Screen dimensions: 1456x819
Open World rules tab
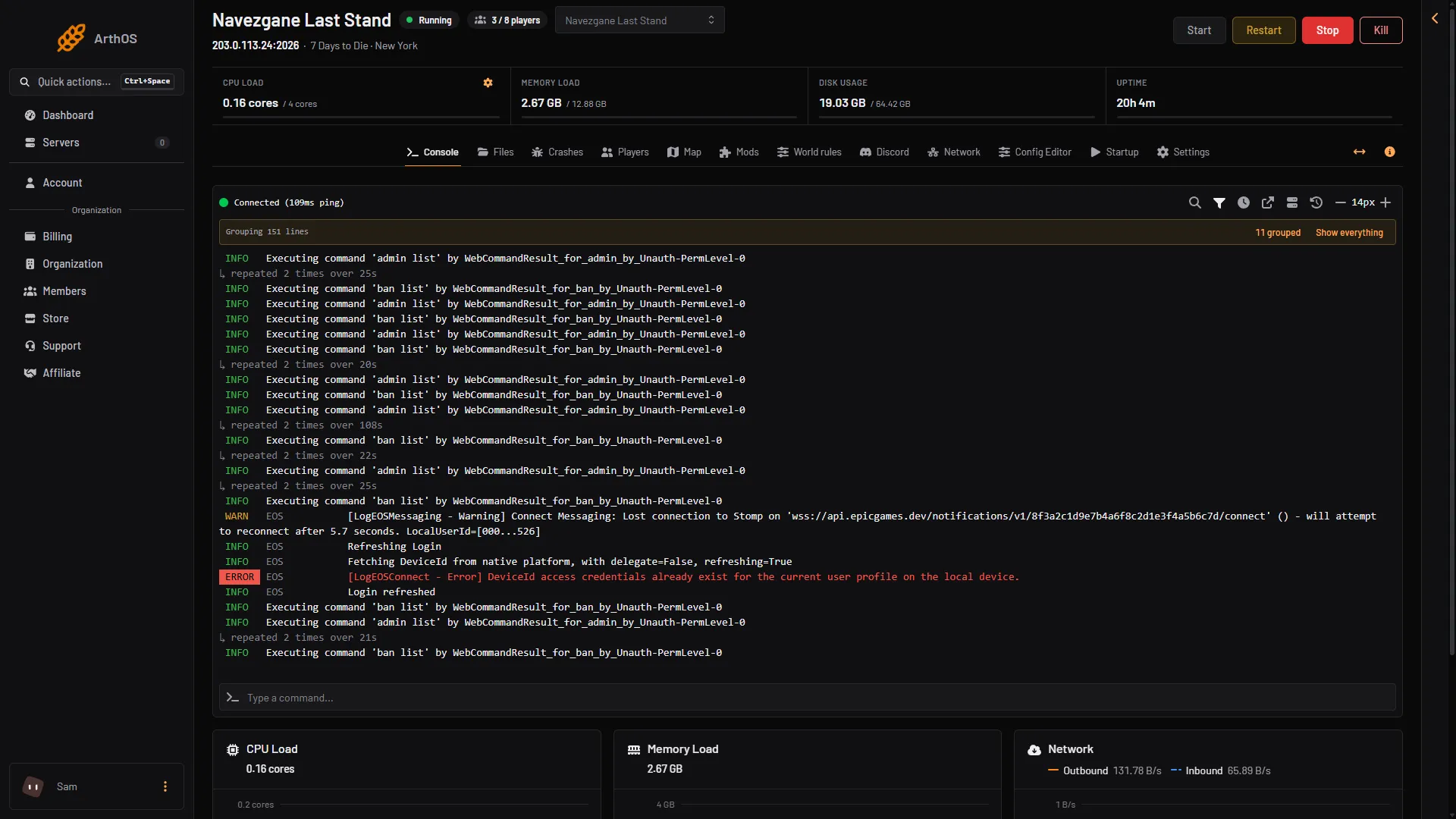(x=809, y=152)
